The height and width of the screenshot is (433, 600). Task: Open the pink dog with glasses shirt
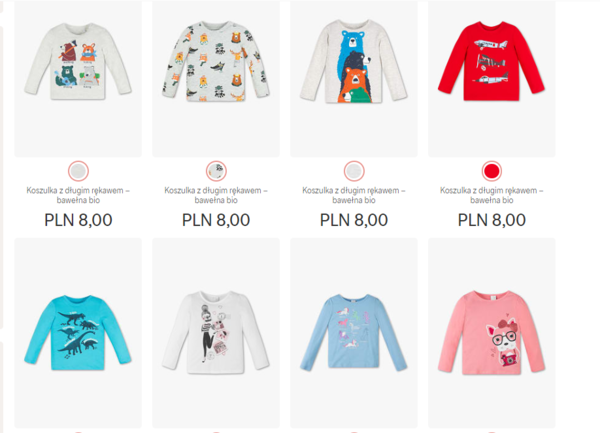[x=492, y=333]
